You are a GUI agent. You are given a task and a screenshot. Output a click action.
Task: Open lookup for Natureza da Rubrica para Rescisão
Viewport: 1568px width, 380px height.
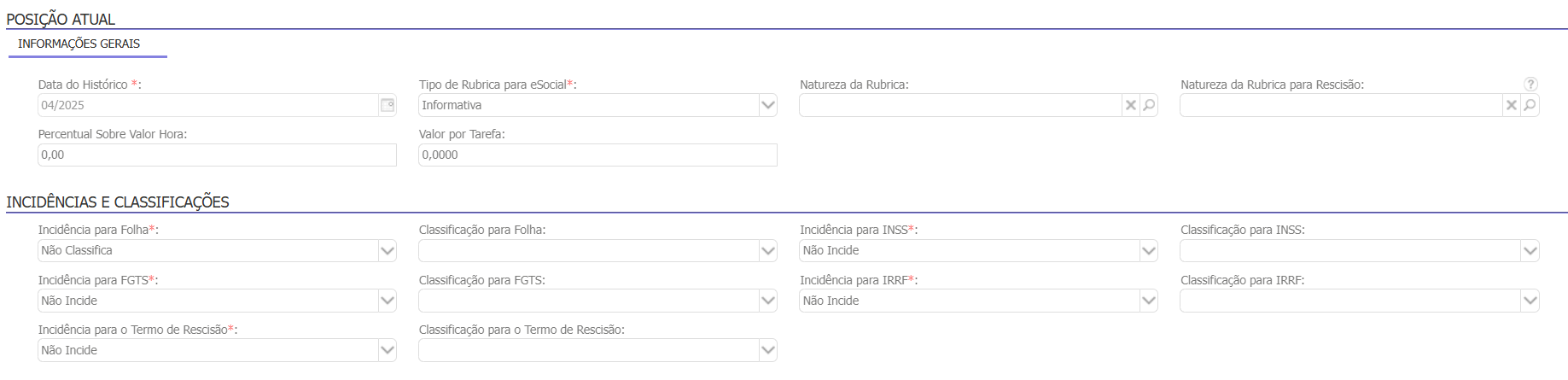(1530, 105)
